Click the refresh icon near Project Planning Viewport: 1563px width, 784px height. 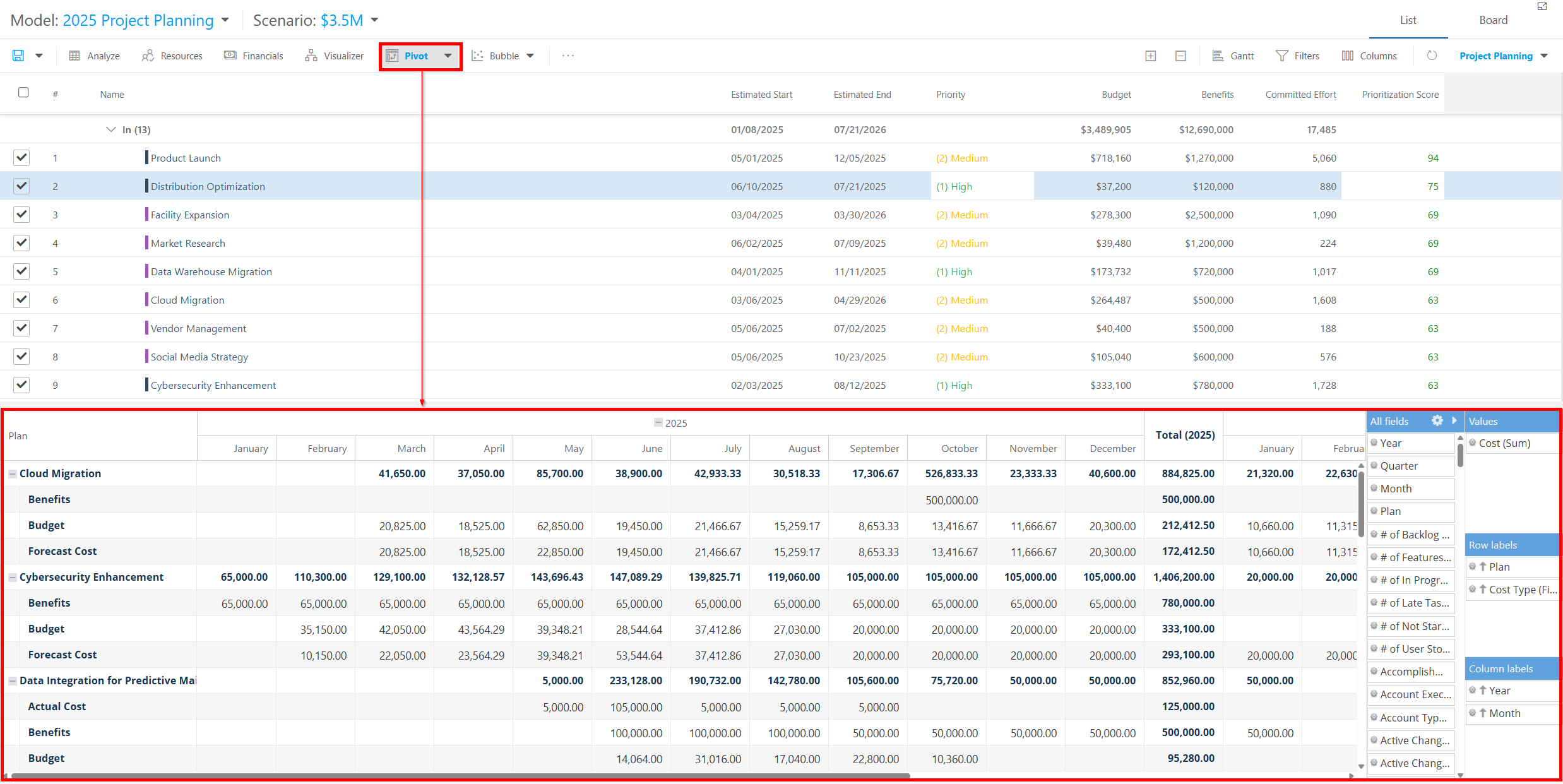click(1432, 56)
